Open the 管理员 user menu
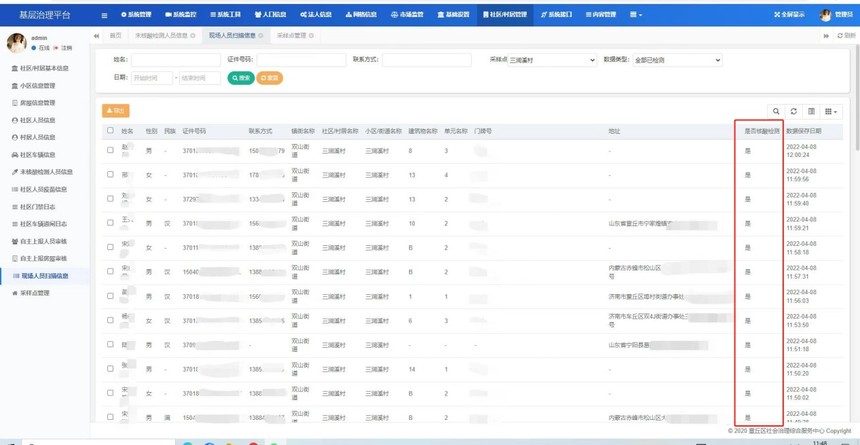The width and height of the screenshot is (860, 445). tap(836, 15)
